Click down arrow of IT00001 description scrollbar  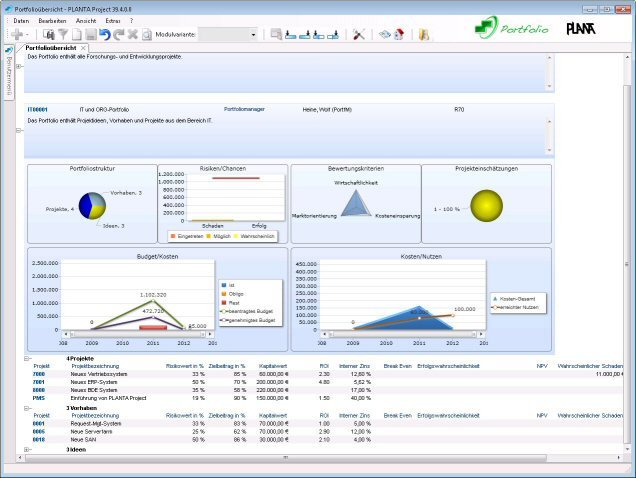550,150
